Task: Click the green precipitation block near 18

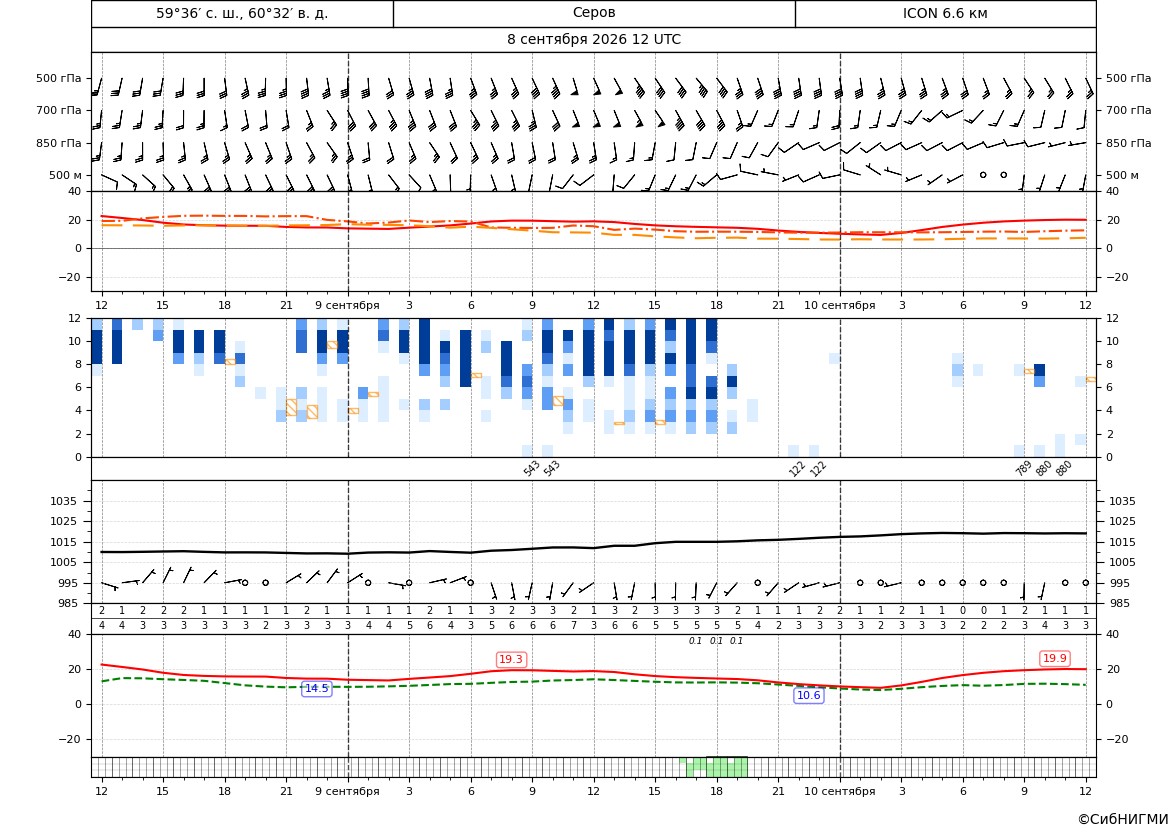Action: coord(727,767)
